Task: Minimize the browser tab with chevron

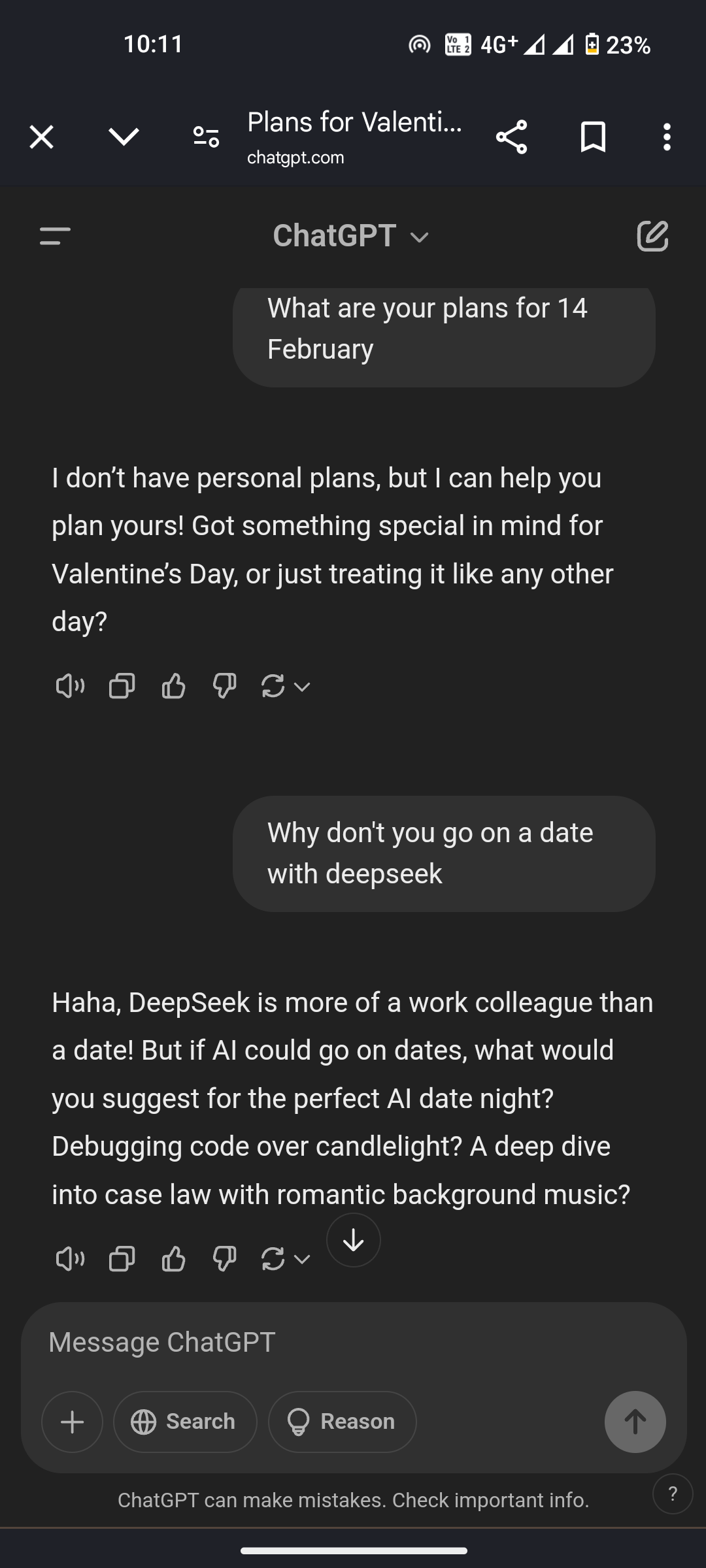Action: (124, 137)
